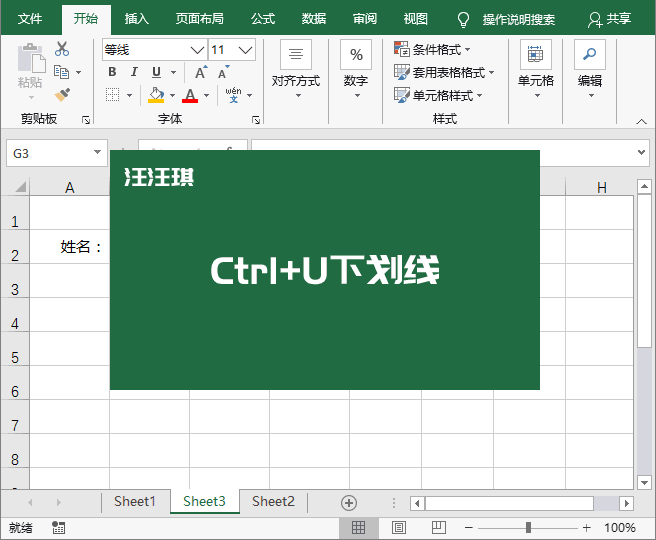Open 条件格式 conditional formatting
This screenshot has width=656, height=540.
(432, 49)
